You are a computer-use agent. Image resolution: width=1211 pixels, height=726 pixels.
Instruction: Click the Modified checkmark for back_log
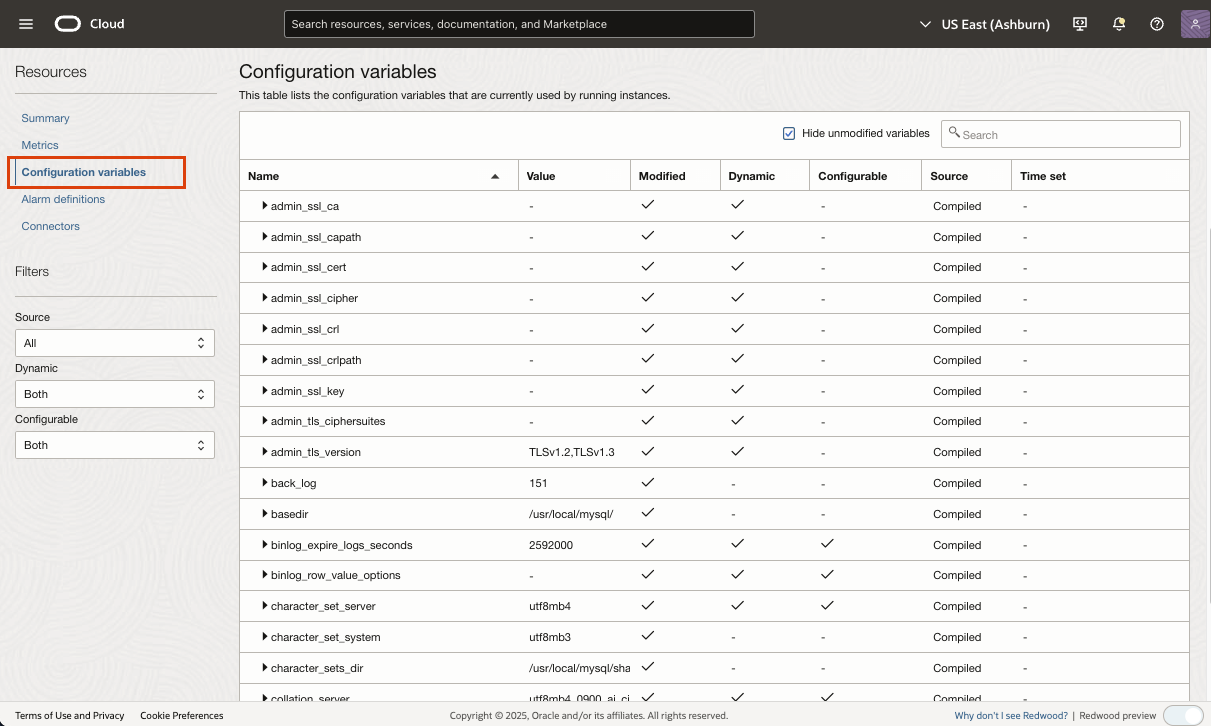tap(647, 482)
